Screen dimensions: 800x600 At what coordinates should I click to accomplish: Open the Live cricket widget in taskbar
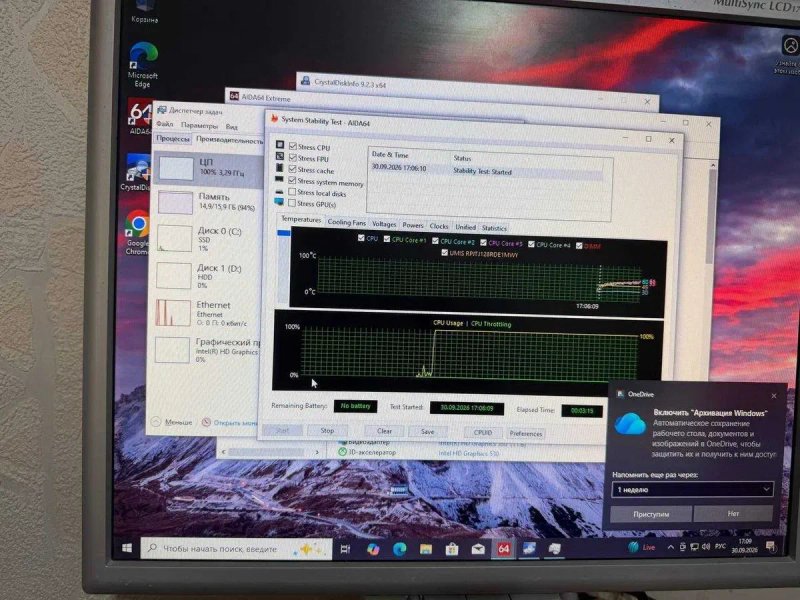click(641, 547)
